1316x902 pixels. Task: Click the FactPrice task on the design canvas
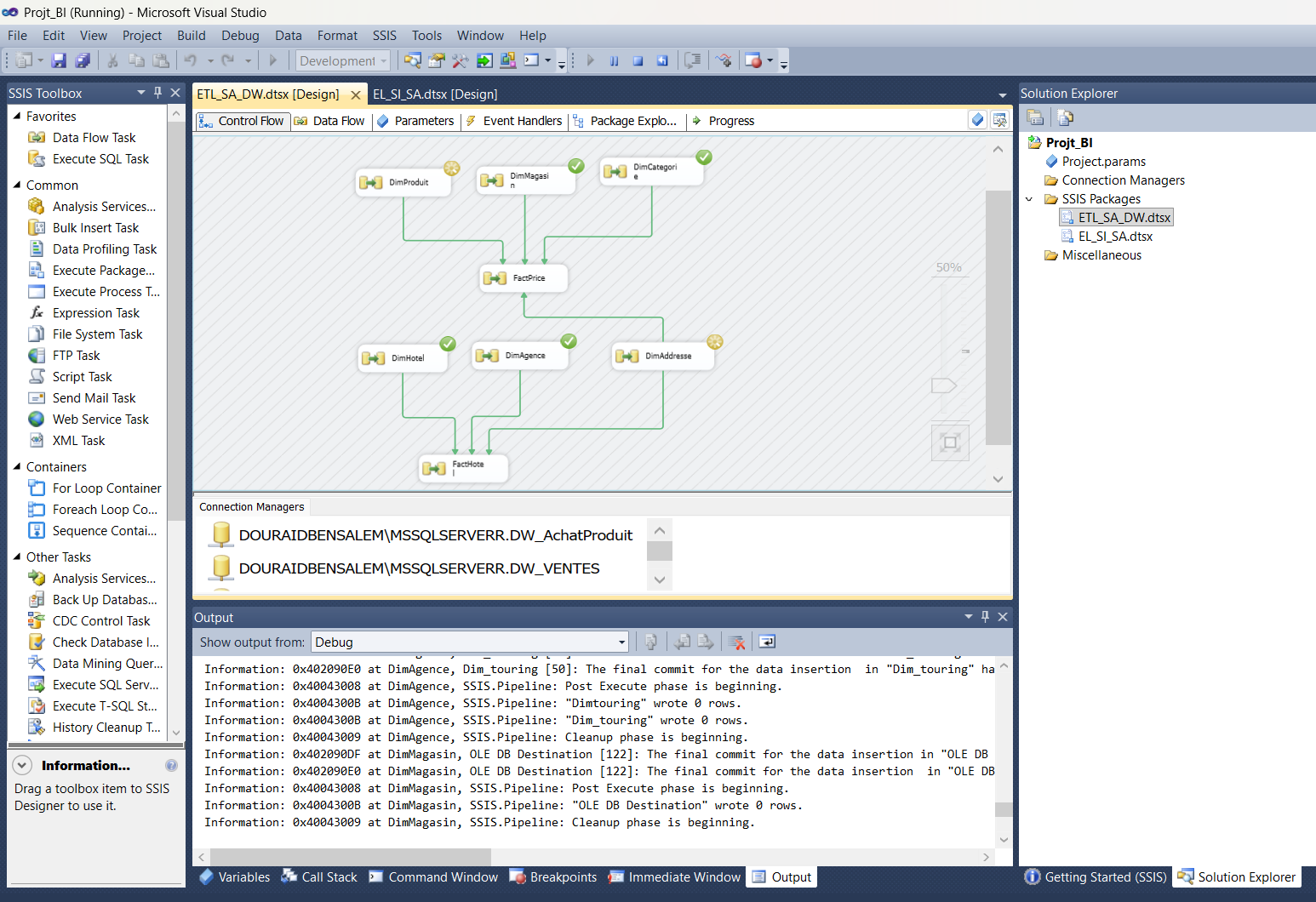[x=524, y=278]
